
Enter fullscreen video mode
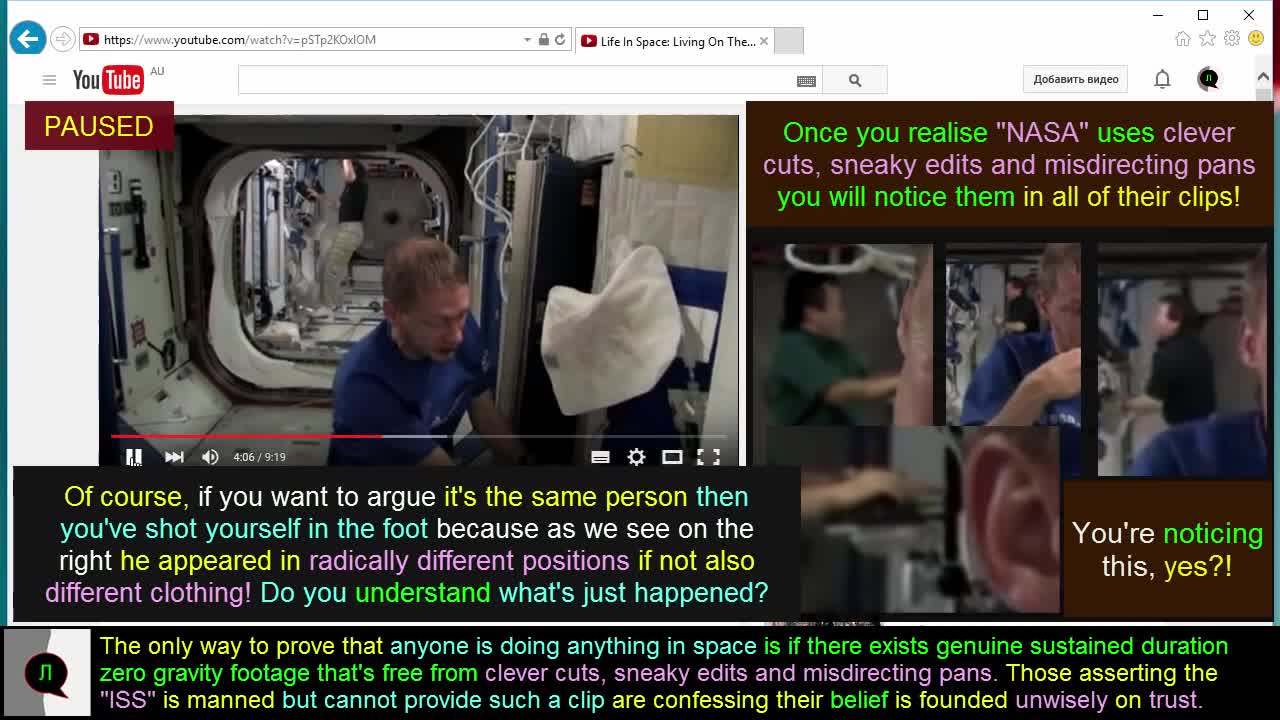pyautogui.click(x=708, y=457)
